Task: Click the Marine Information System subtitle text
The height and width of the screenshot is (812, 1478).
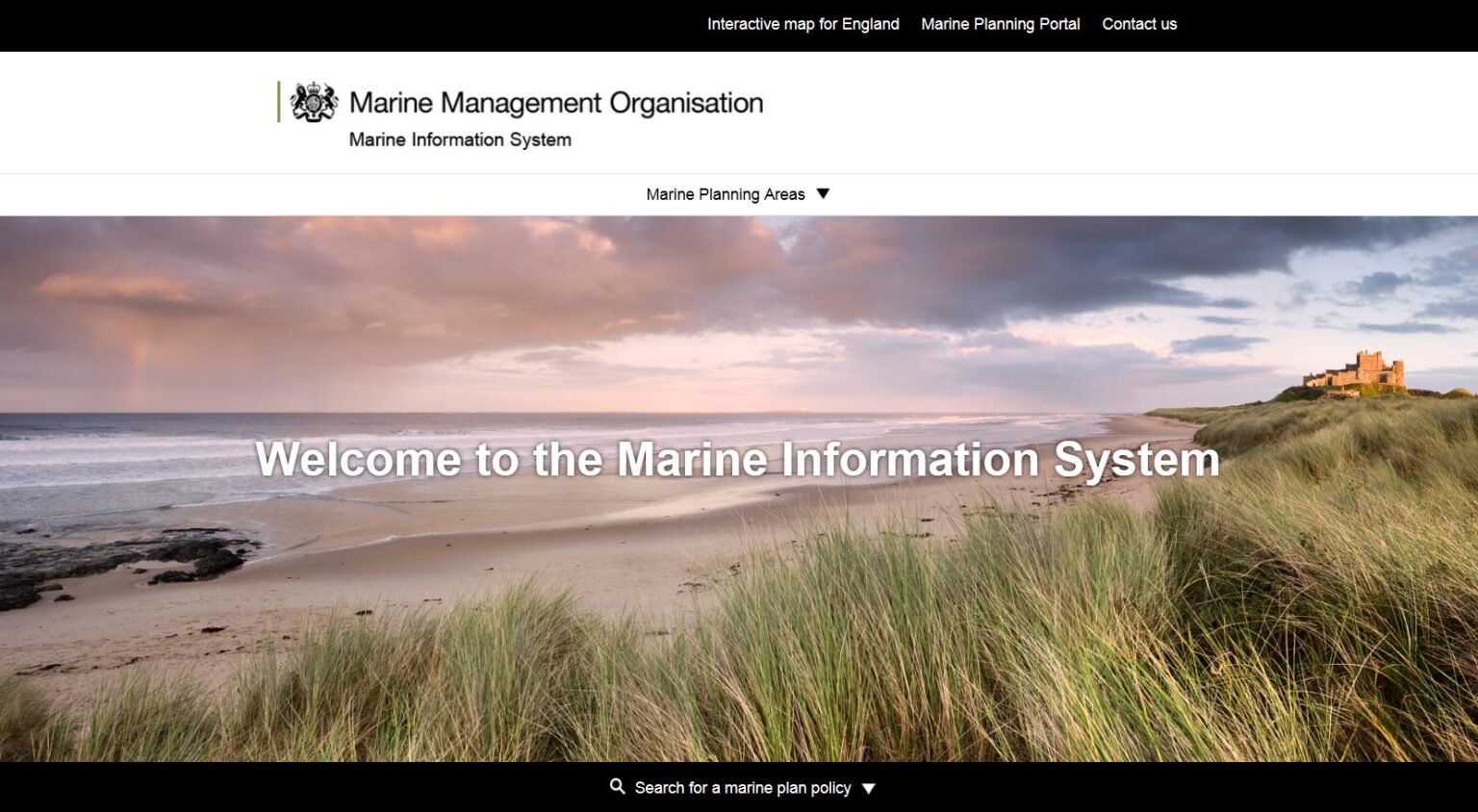Action: [x=459, y=140]
